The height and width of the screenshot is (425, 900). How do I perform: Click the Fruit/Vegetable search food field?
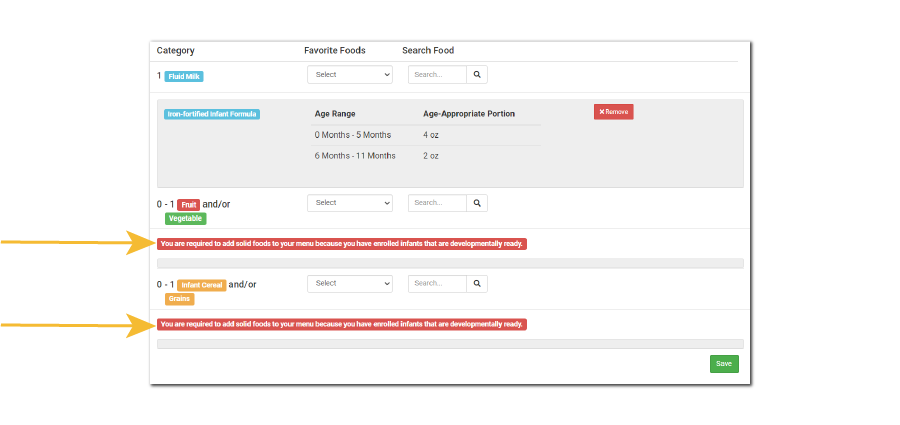[437, 203]
